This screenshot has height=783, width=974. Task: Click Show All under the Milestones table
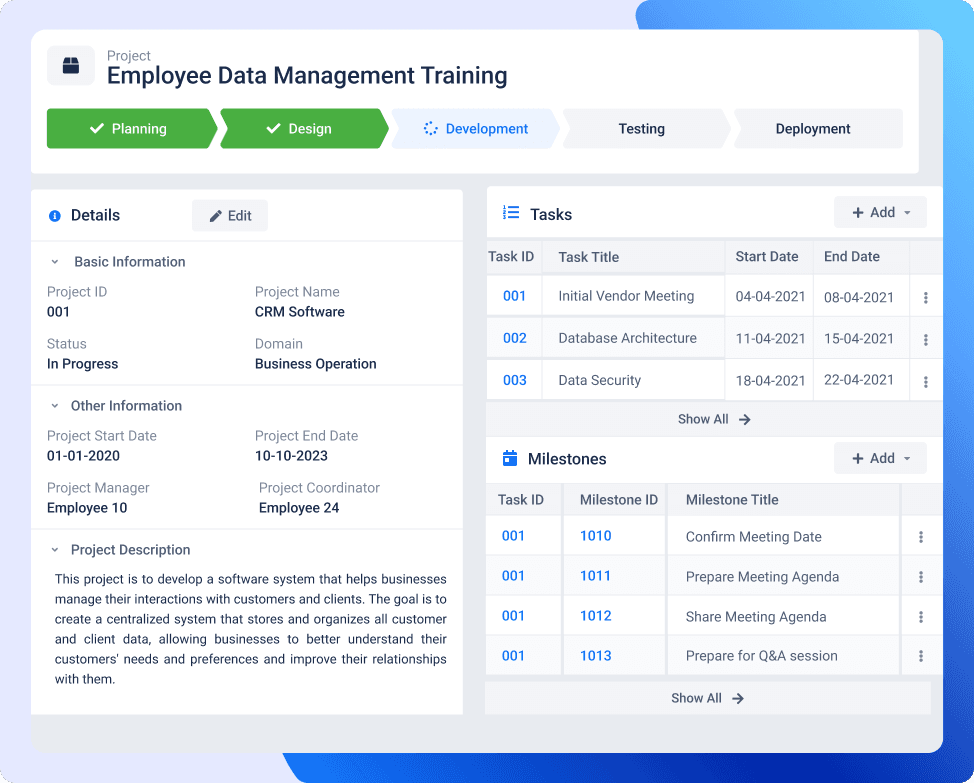tap(707, 698)
